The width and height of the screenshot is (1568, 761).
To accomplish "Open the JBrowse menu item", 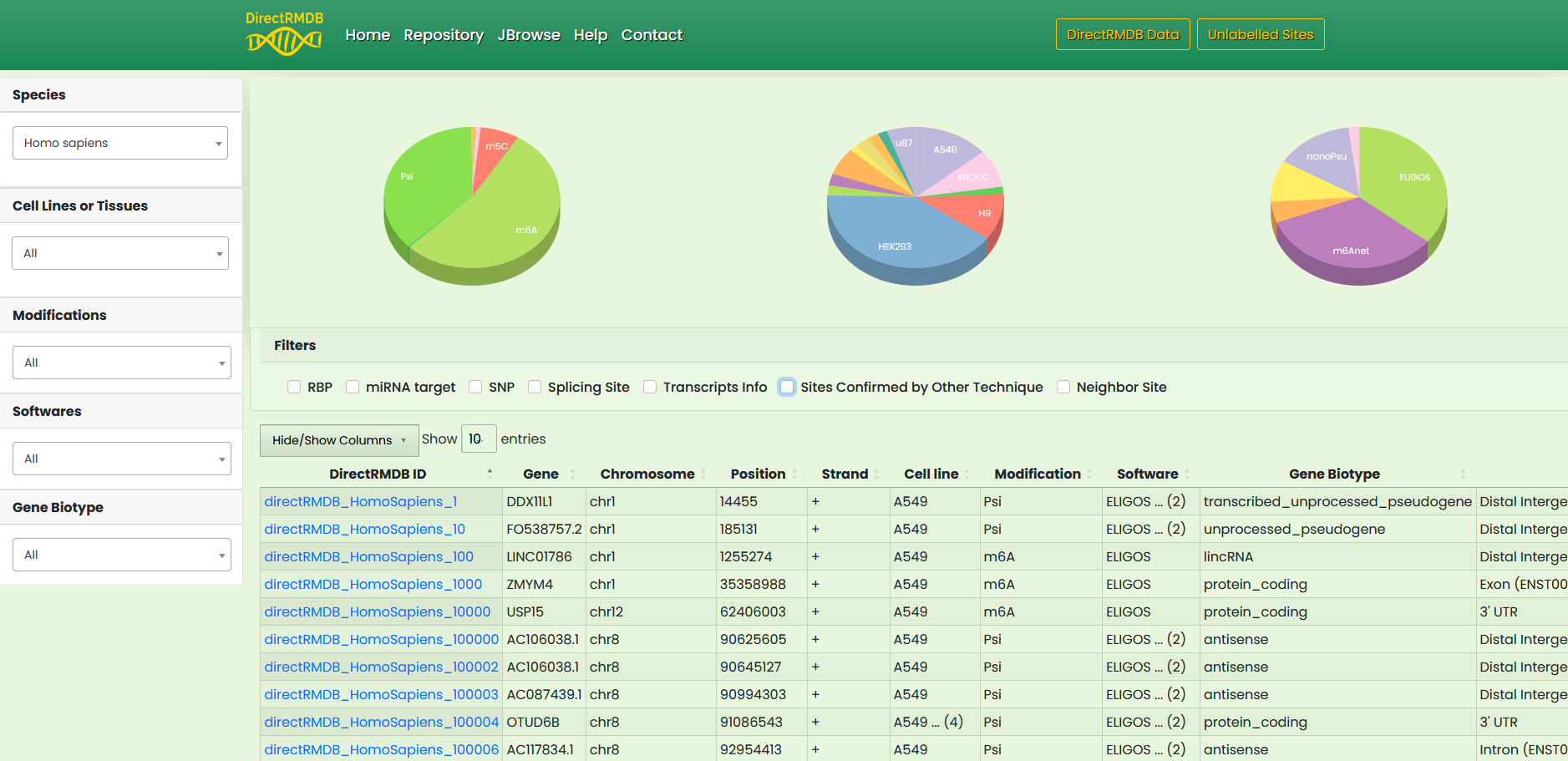I will (529, 35).
